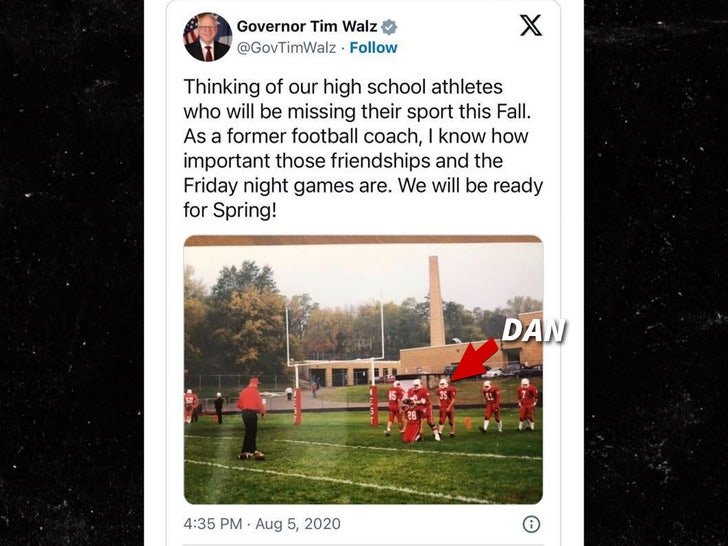Click the tall brick chimney behind the school
The image size is (728, 546).
point(436,301)
